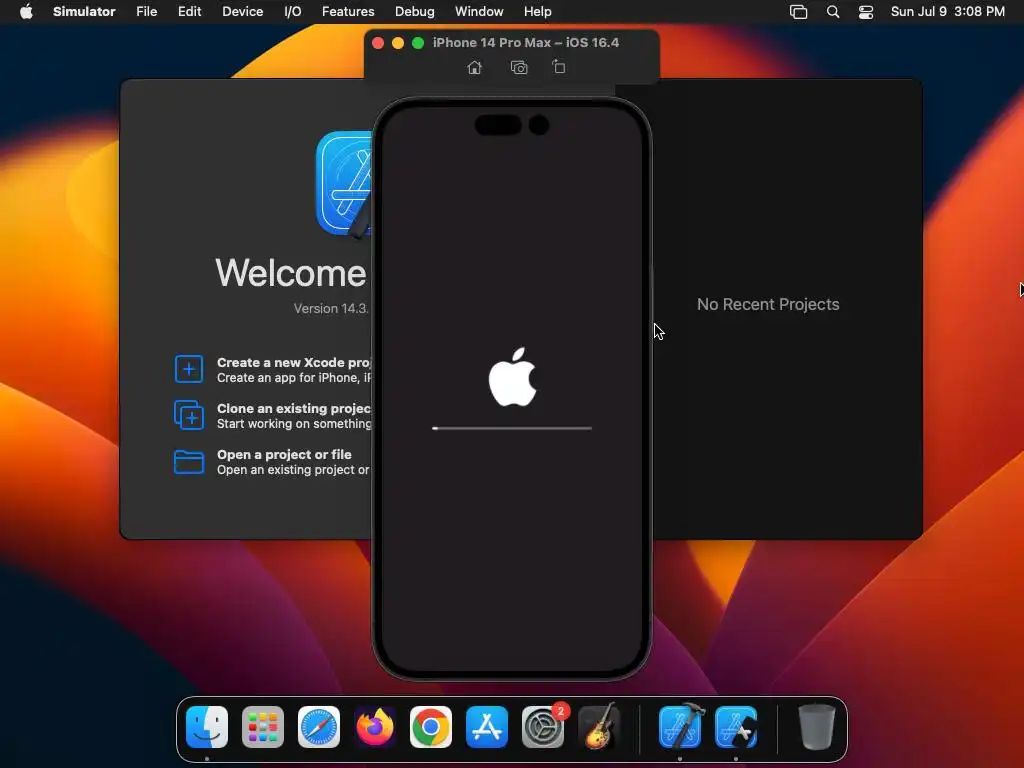1024x768 pixels.
Task: Click the iPhone 14 Pro Max title
Action: (x=526, y=42)
